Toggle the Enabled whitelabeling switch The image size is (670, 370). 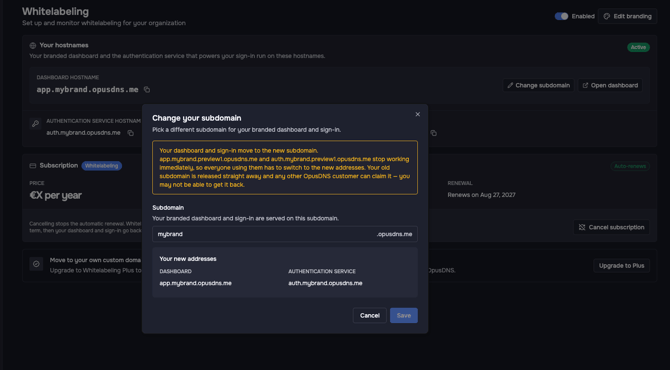(561, 16)
